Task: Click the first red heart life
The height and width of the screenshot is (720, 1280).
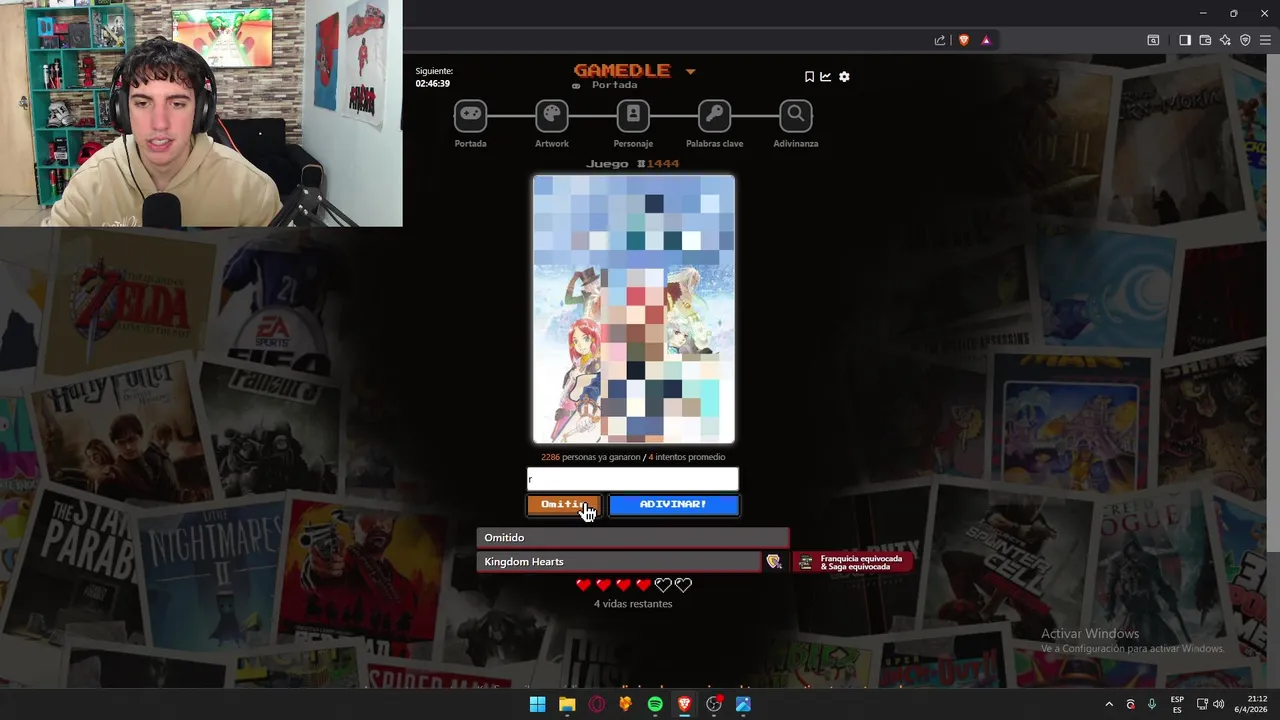Action: tap(584, 585)
